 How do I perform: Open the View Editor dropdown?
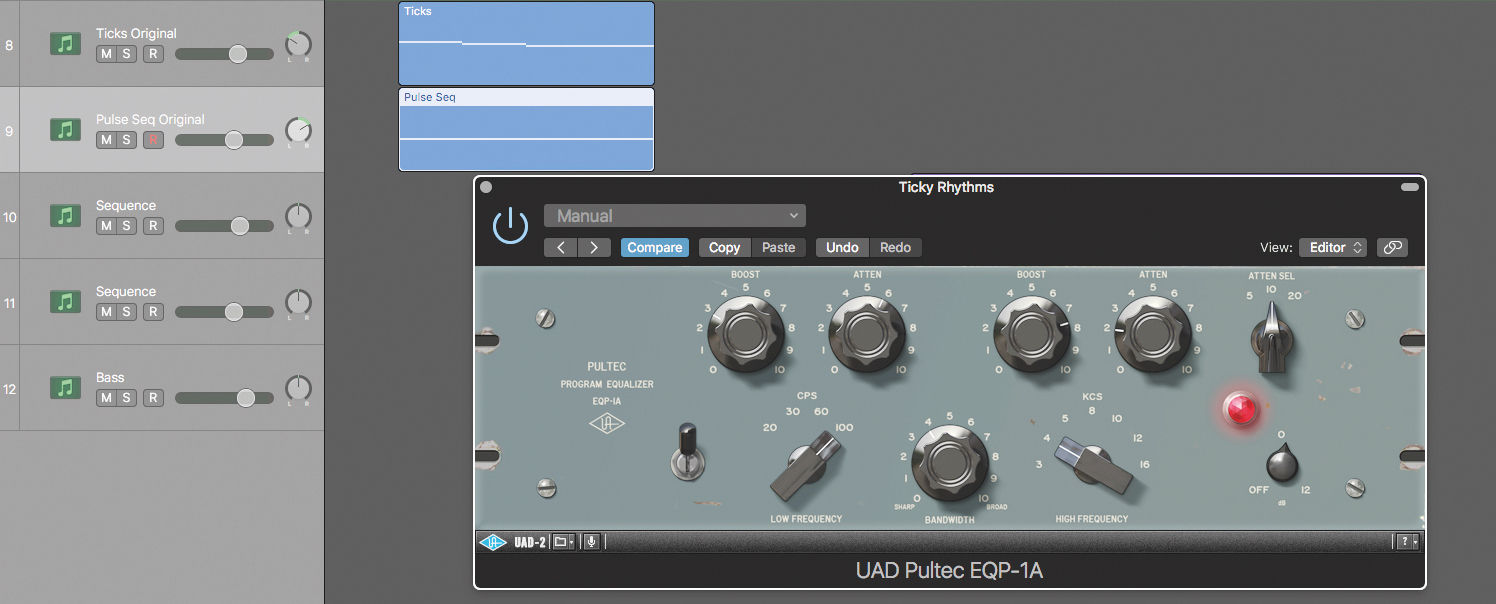(1333, 247)
